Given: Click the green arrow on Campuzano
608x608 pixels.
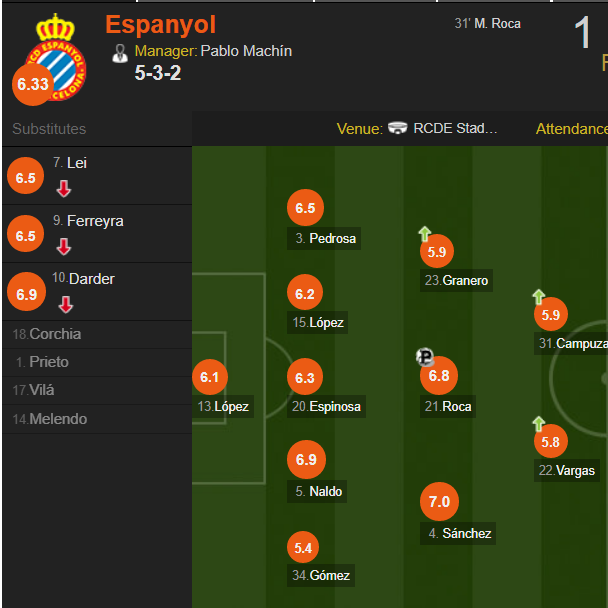Looking at the screenshot, I should (539, 297).
